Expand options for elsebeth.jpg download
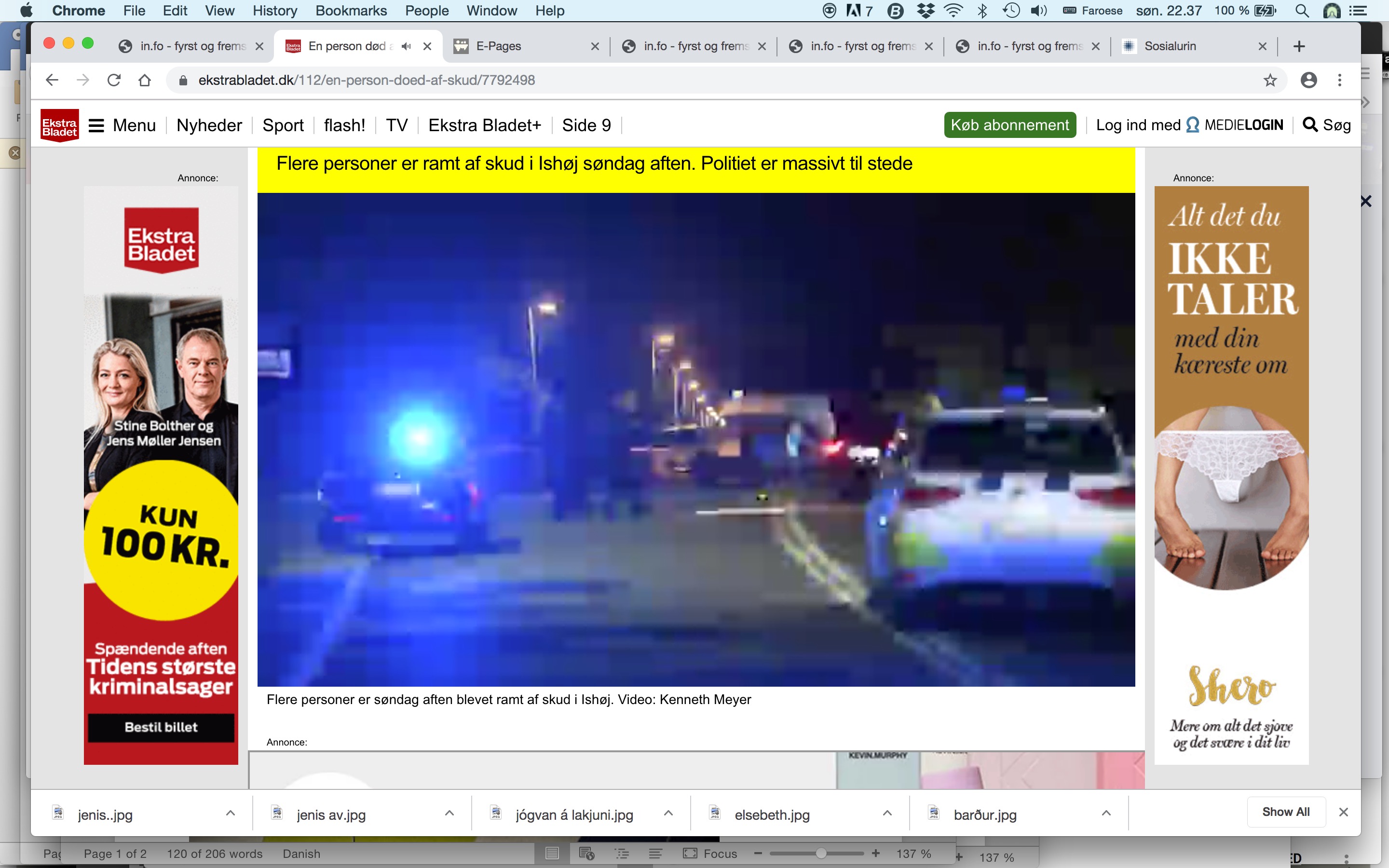The width and height of the screenshot is (1389, 868). 887,814
